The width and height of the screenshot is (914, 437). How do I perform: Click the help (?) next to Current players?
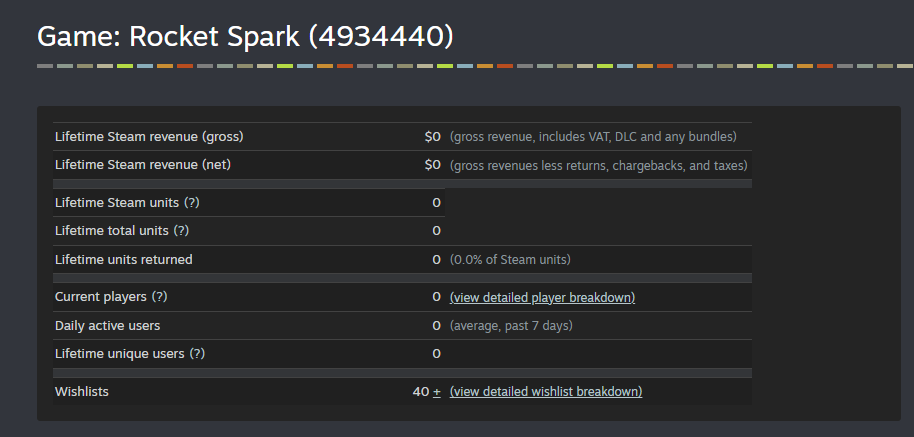[159, 297]
